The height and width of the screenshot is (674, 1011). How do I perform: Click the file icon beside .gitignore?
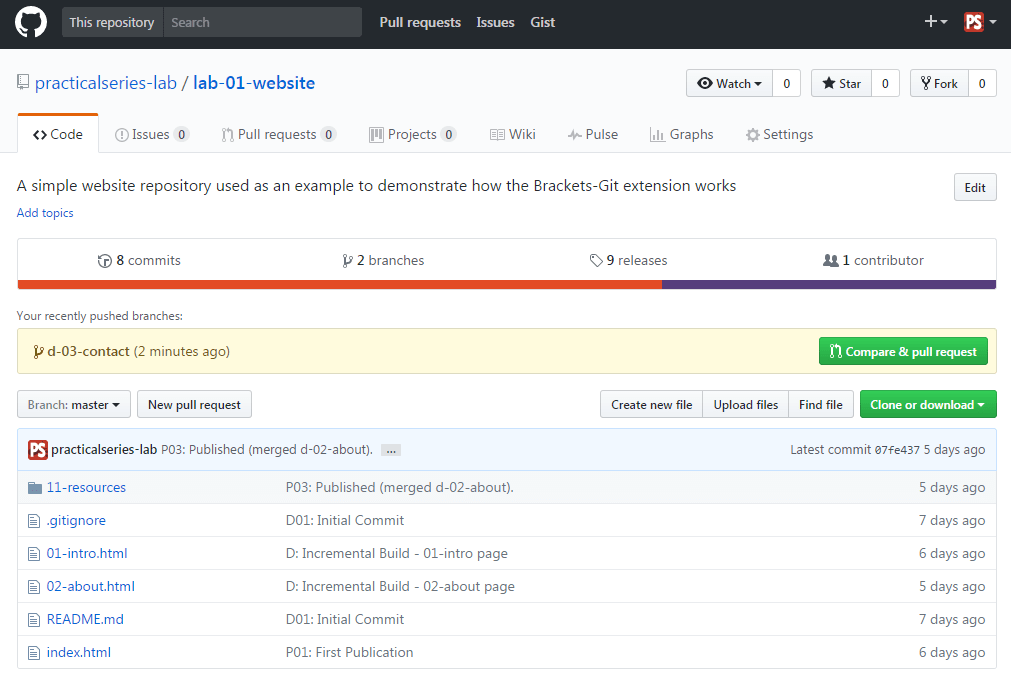(34, 520)
